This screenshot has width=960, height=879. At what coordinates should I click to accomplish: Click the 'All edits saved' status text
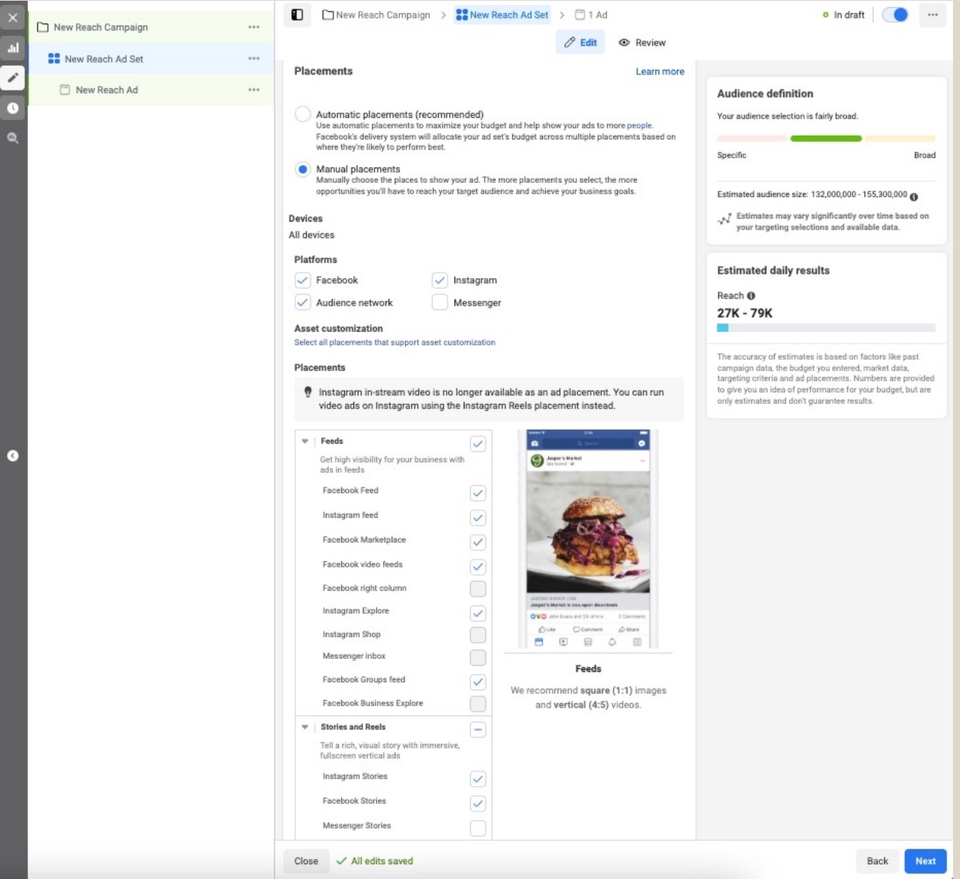pos(381,861)
